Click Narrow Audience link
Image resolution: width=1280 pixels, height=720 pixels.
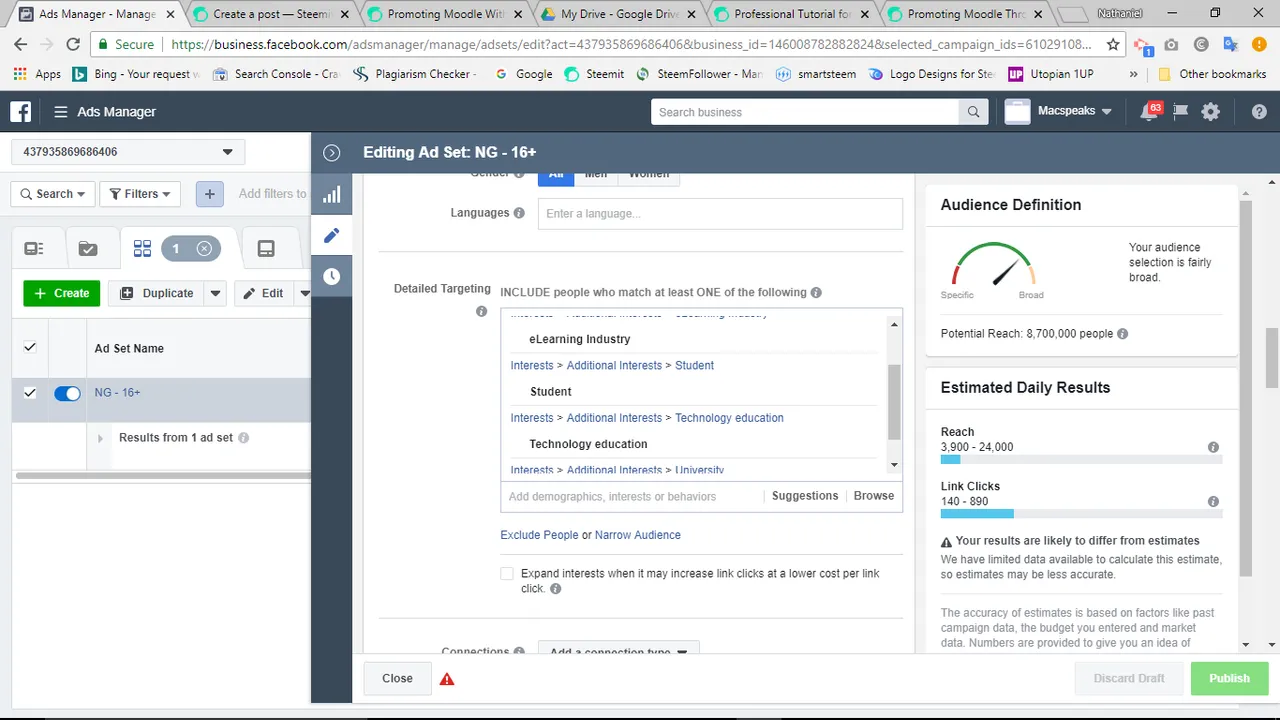click(x=637, y=535)
